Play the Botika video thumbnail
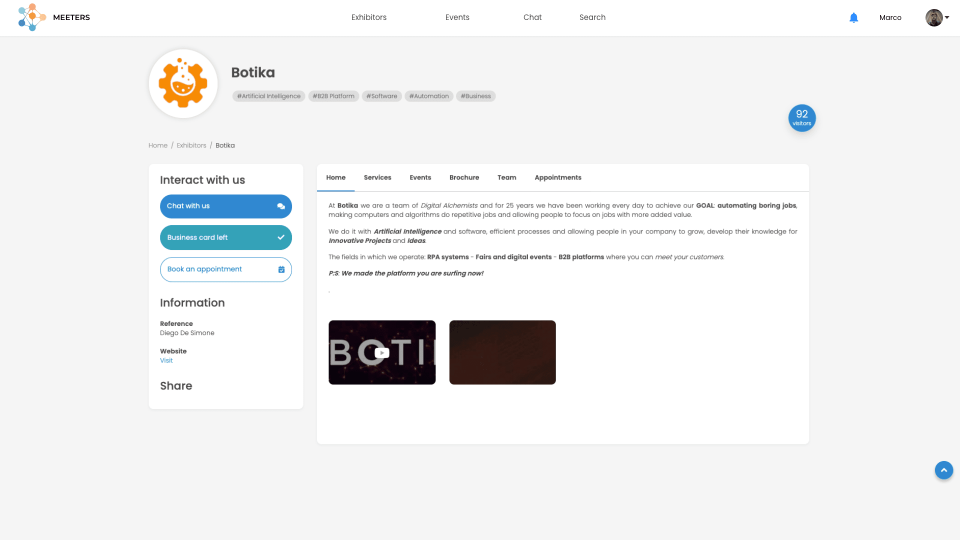The height and width of the screenshot is (540, 960). tap(382, 353)
